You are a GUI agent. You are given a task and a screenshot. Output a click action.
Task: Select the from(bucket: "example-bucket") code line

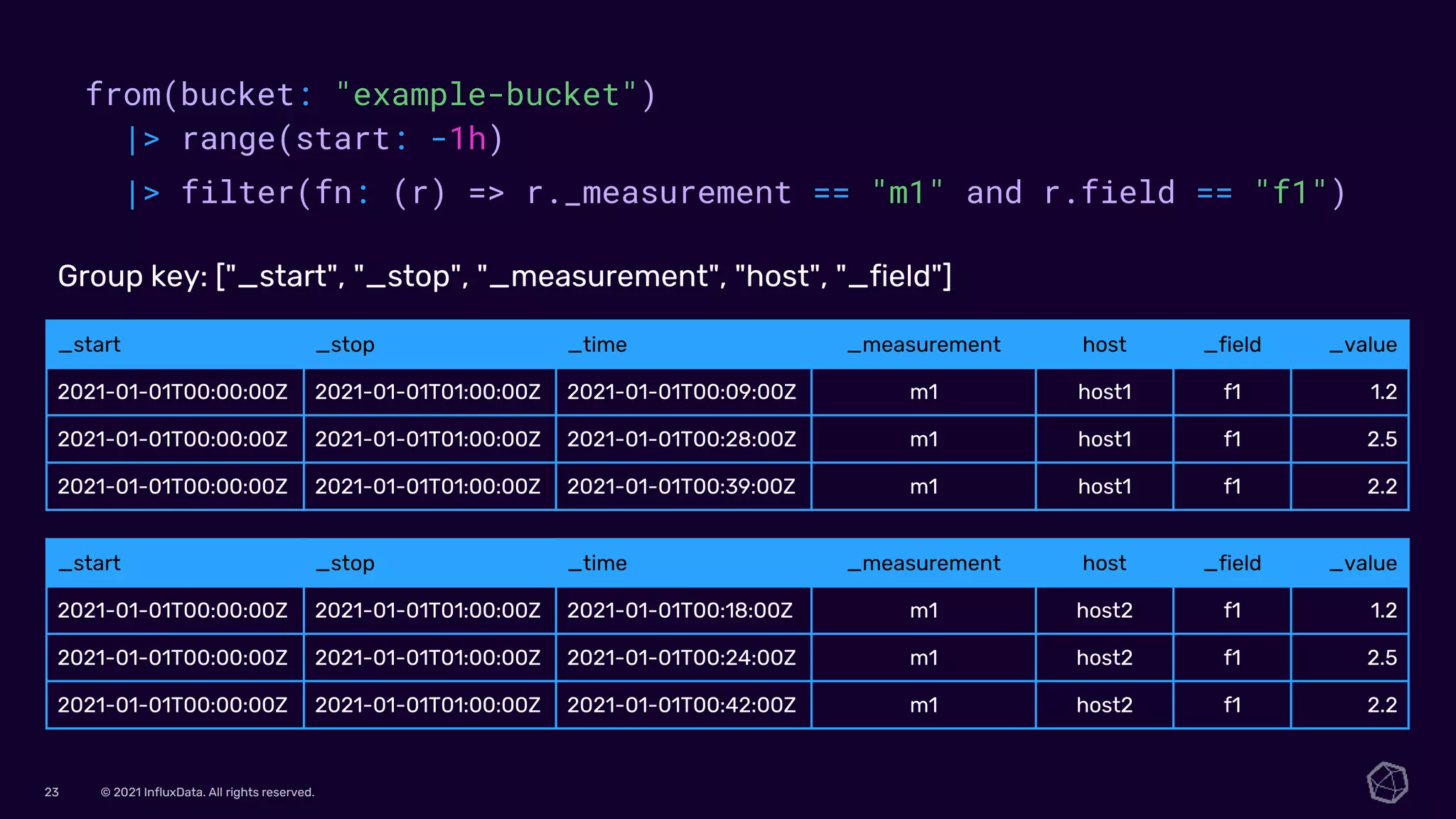(371, 95)
